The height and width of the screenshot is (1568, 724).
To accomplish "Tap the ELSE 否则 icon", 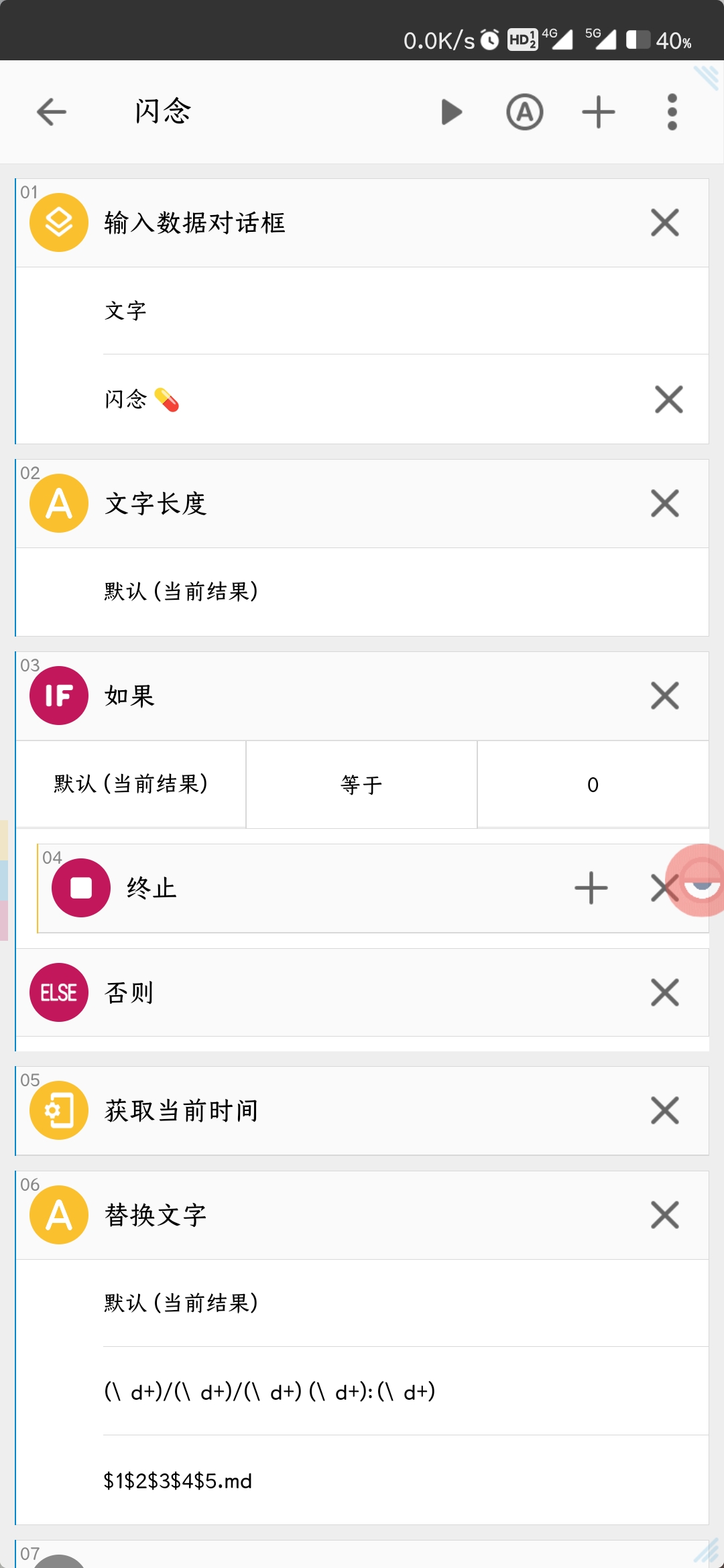I will click(x=59, y=992).
